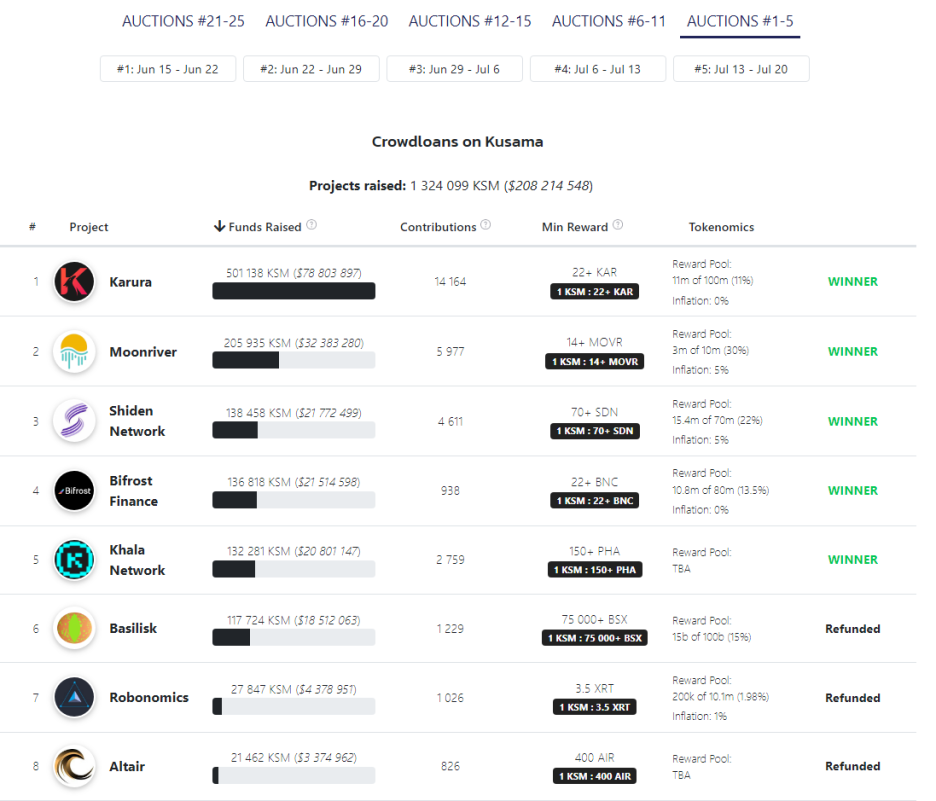Open the Khala Network logo
Screen dimensions: 936x801
[x=74, y=560]
